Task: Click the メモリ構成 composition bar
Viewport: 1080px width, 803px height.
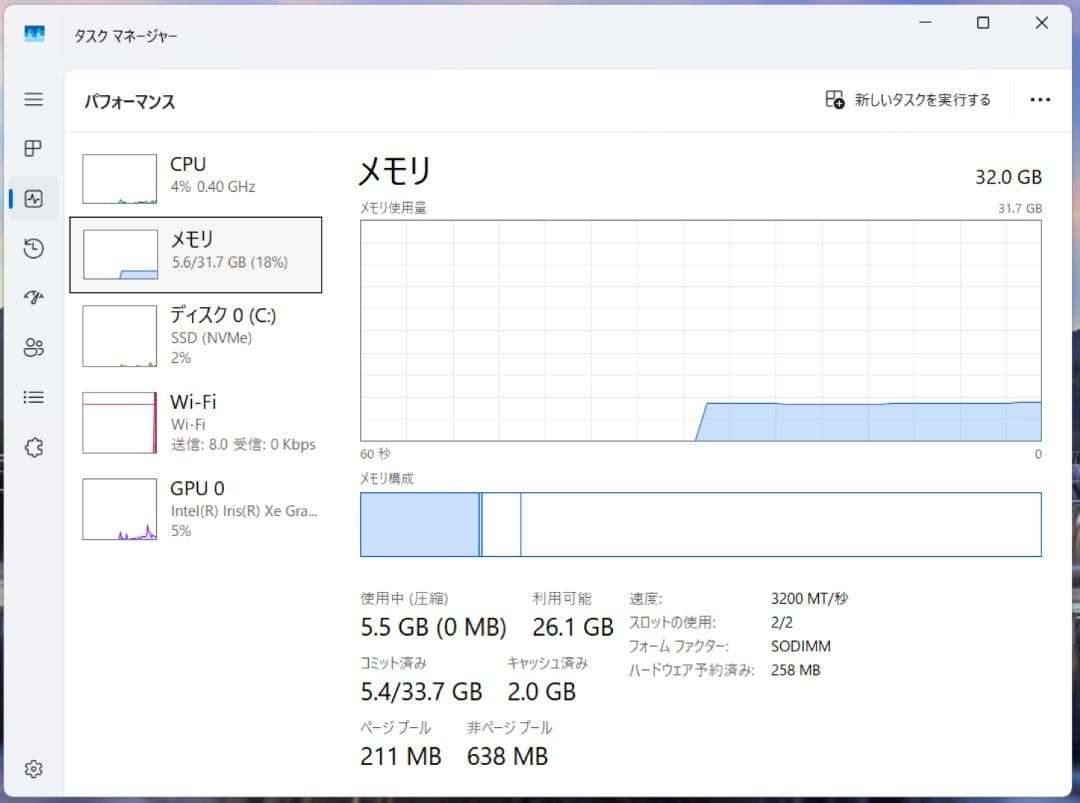Action: (x=700, y=524)
